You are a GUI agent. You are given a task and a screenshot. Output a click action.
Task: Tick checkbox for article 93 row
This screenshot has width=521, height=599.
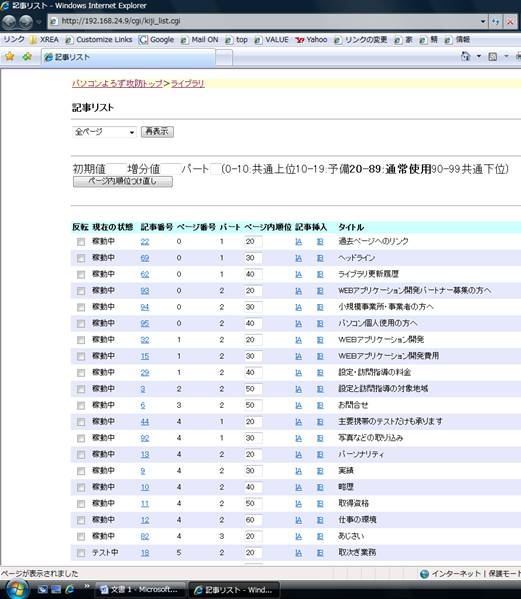pyautogui.click(x=81, y=291)
